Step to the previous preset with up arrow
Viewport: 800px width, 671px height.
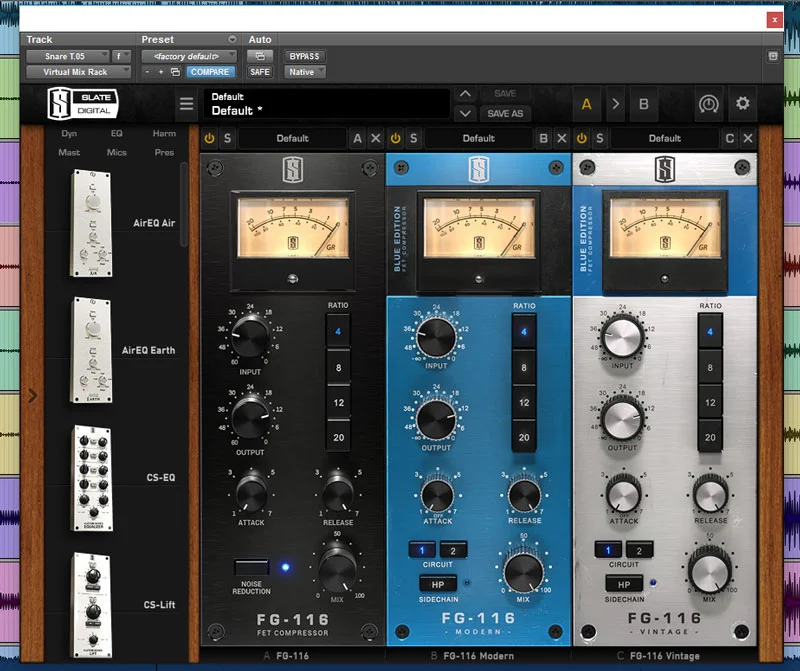coord(465,94)
